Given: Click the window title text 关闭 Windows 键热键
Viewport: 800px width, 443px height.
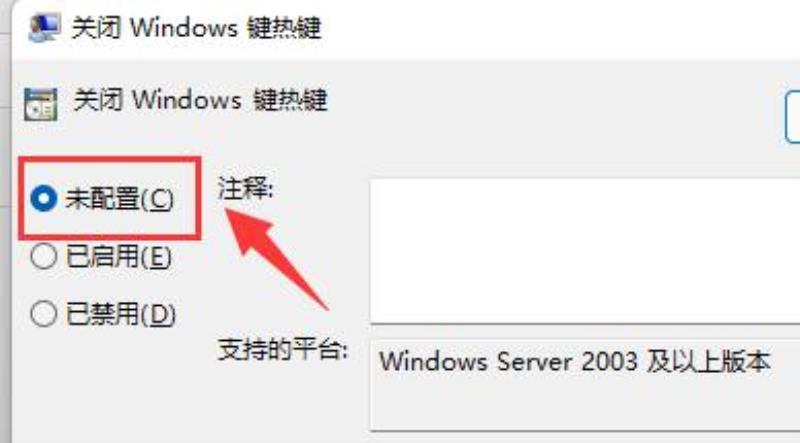Looking at the screenshot, I should click(196, 28).
